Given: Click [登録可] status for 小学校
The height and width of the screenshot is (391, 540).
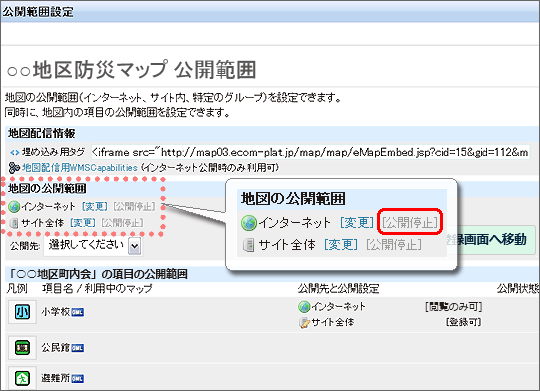Looking at the screenshot, I should 464,322.
